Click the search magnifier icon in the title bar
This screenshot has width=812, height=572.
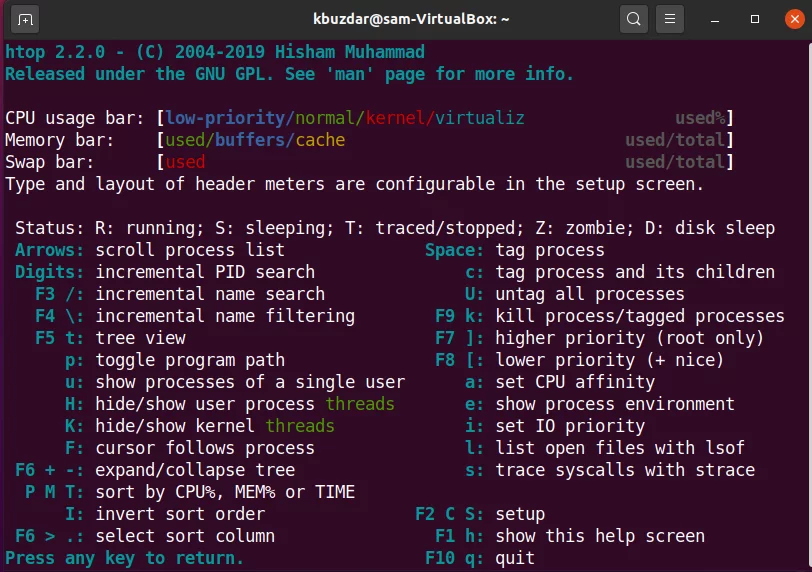click(633, 19)
